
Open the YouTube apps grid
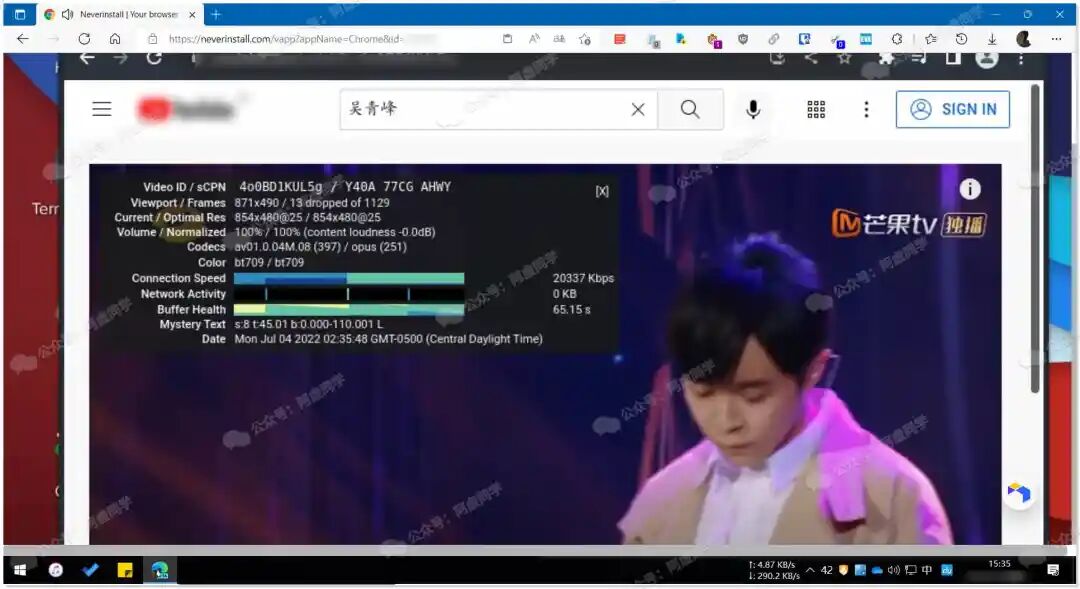816,109
